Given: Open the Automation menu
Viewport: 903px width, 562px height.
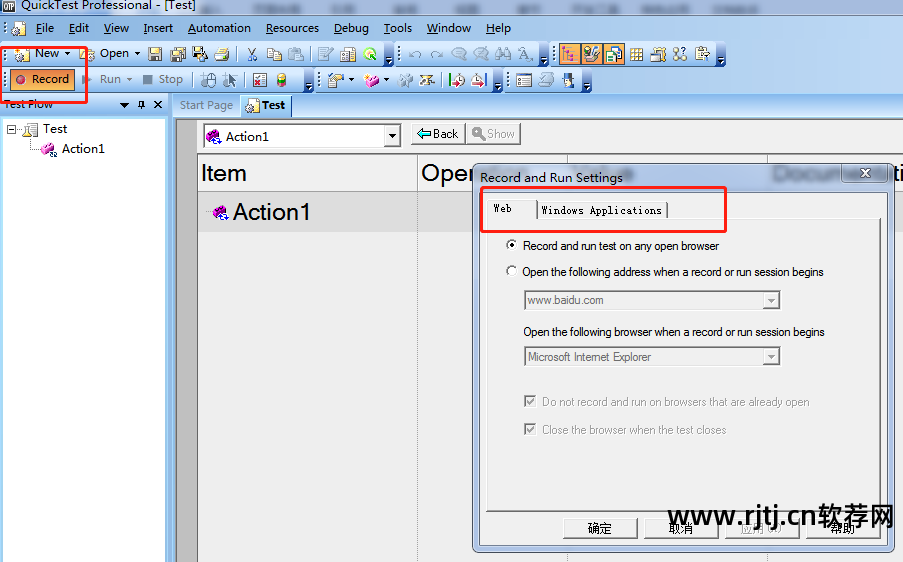Looking at the screenshot, I should click(219, 28).
